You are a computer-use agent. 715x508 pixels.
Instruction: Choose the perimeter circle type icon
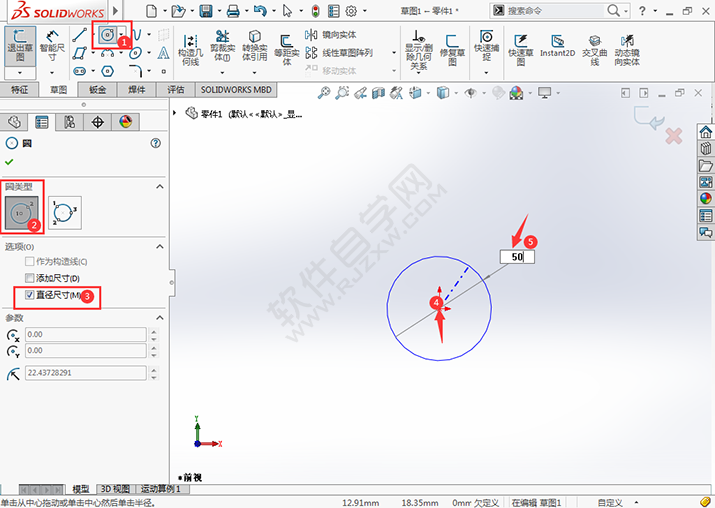(x=65, y=214)
